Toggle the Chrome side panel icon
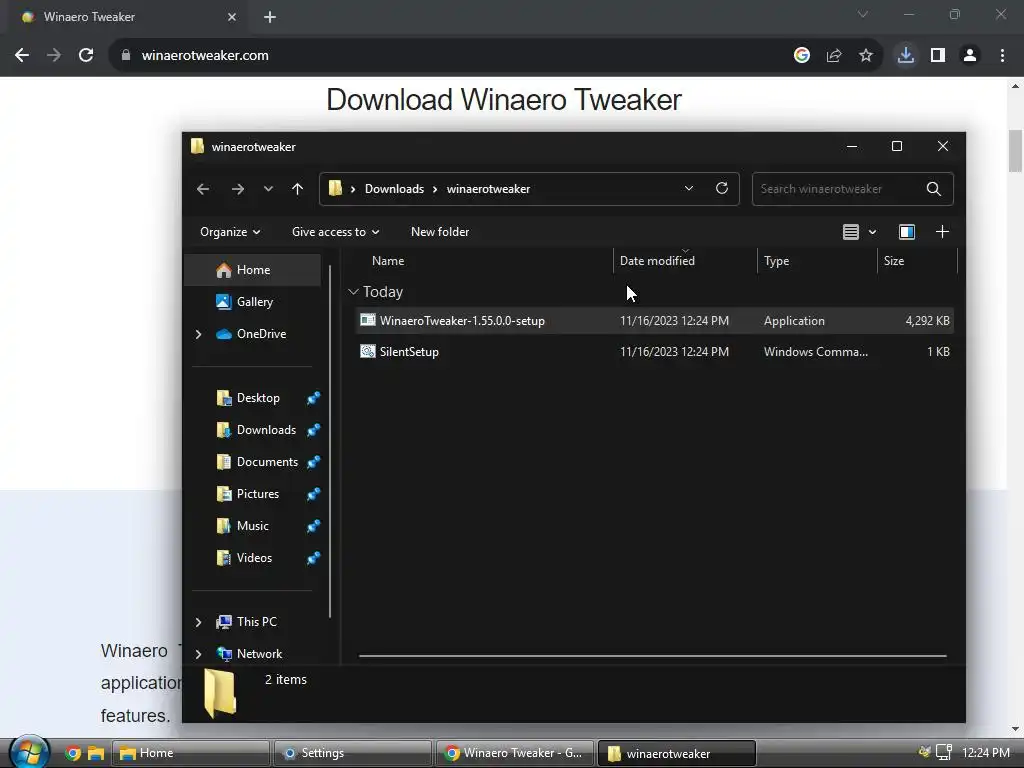Viewport: 1024px width, 768px height. (x=938, y=56)
